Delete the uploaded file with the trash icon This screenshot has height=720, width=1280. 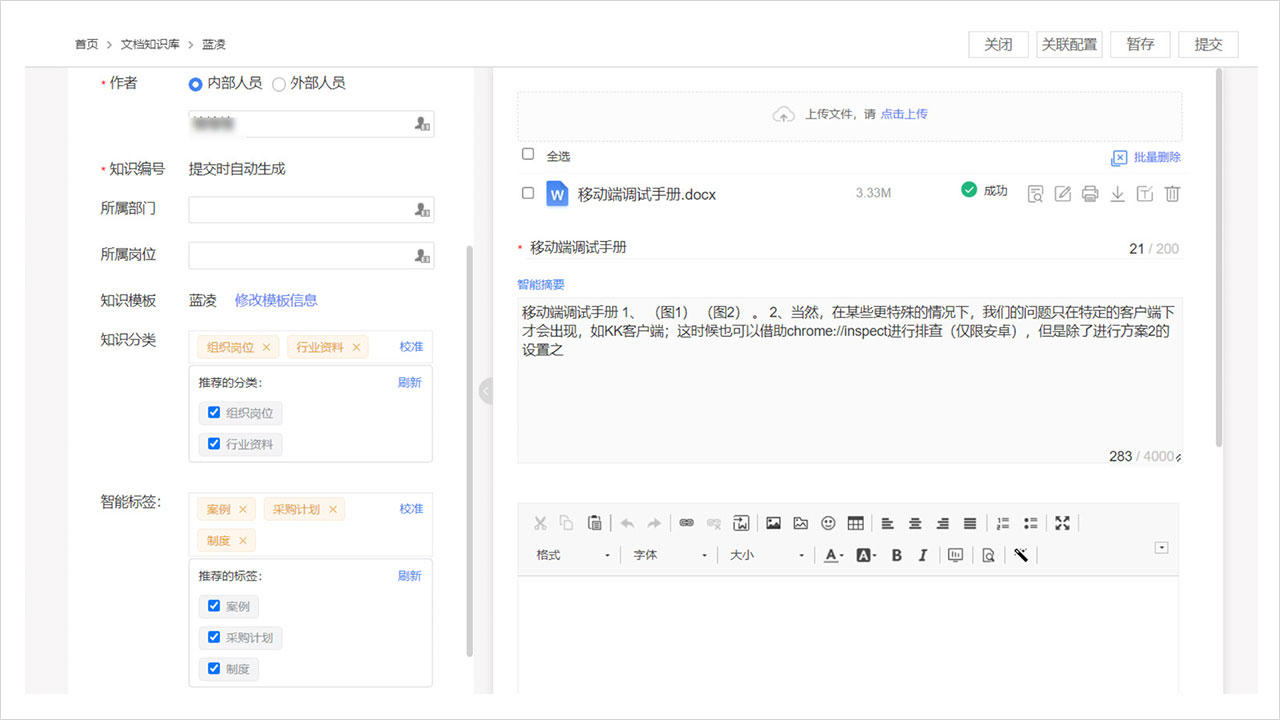[x=1173, y=194]
